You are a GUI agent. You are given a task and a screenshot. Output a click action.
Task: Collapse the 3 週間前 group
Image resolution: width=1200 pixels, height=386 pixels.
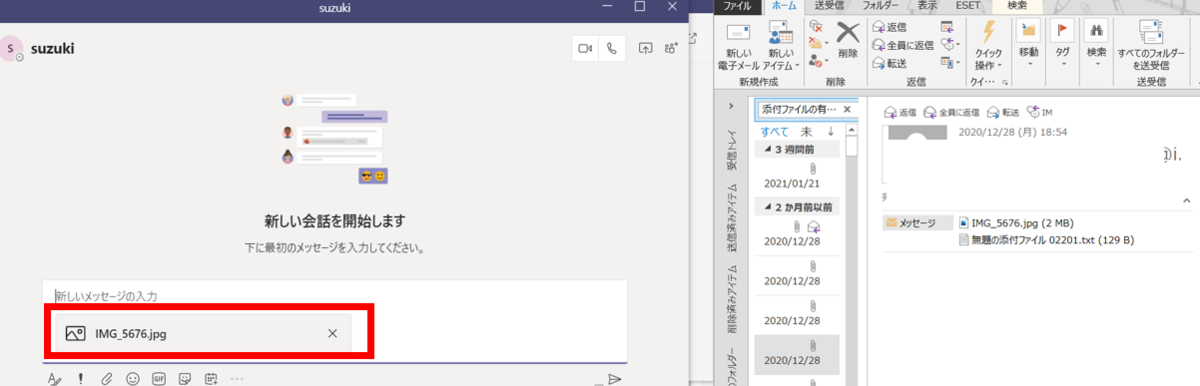coord(767,148)
